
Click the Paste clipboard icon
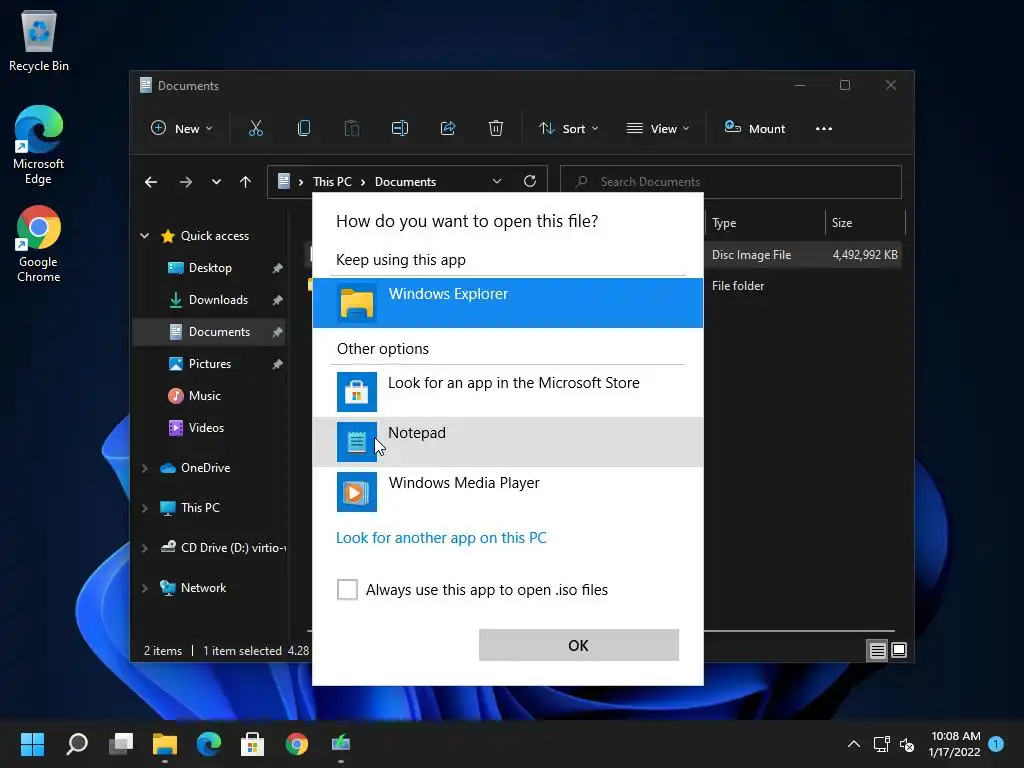(351, 129)
